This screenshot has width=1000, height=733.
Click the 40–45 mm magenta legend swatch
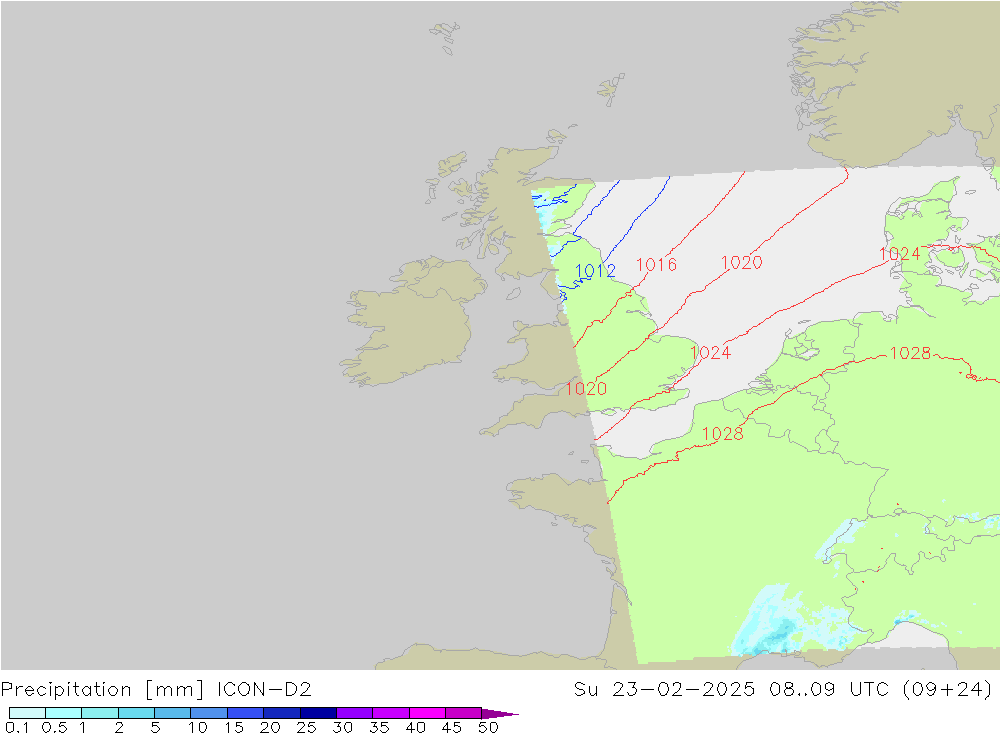427,713
